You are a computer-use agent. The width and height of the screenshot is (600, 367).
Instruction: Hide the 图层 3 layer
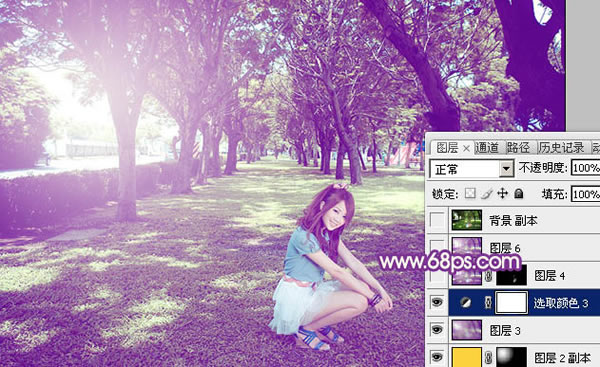(437, 329)
